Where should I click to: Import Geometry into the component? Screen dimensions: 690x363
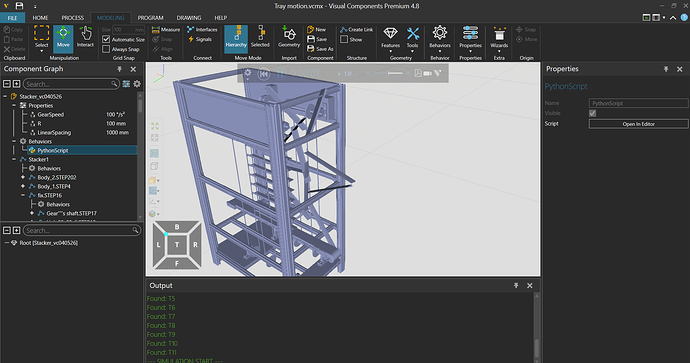(289, 37)
